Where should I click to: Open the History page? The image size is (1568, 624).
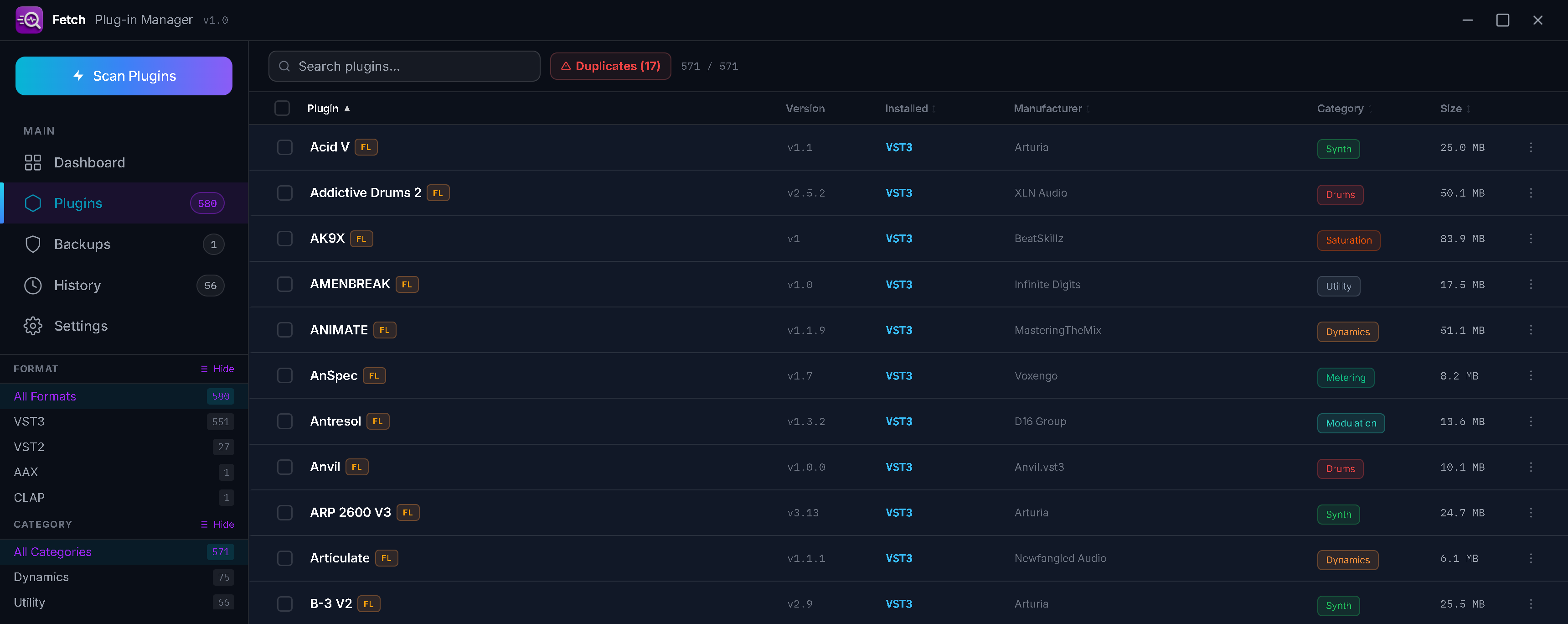124,285
